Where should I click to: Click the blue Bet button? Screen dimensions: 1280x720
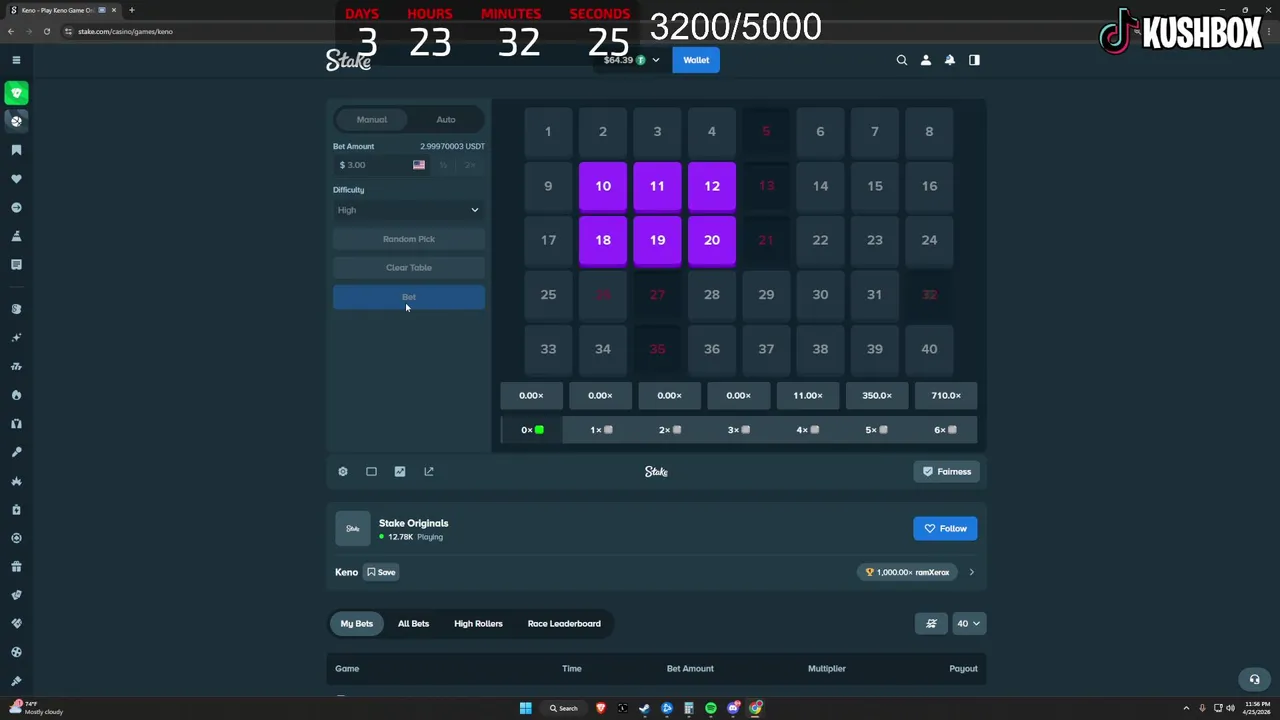[x=409, y=297]
